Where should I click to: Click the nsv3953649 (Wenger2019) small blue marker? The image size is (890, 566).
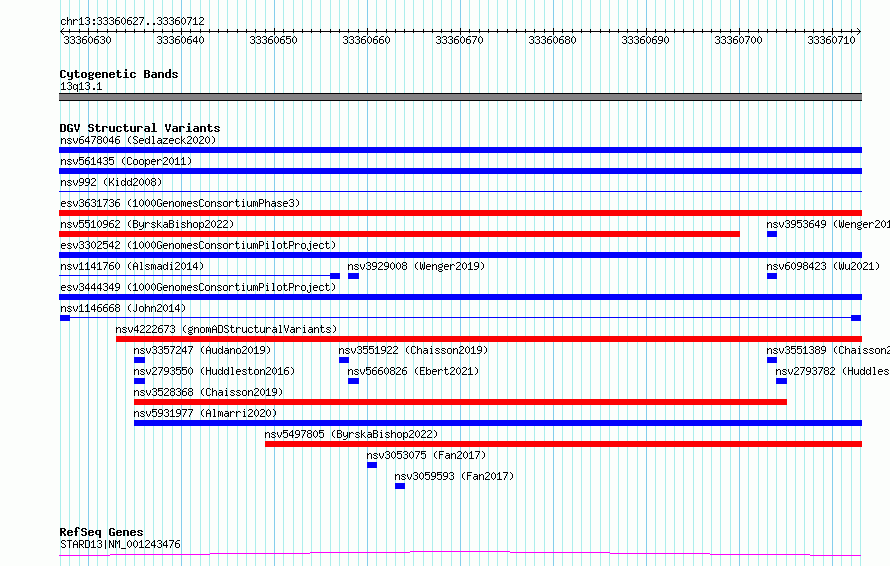(x=772, y=234)
